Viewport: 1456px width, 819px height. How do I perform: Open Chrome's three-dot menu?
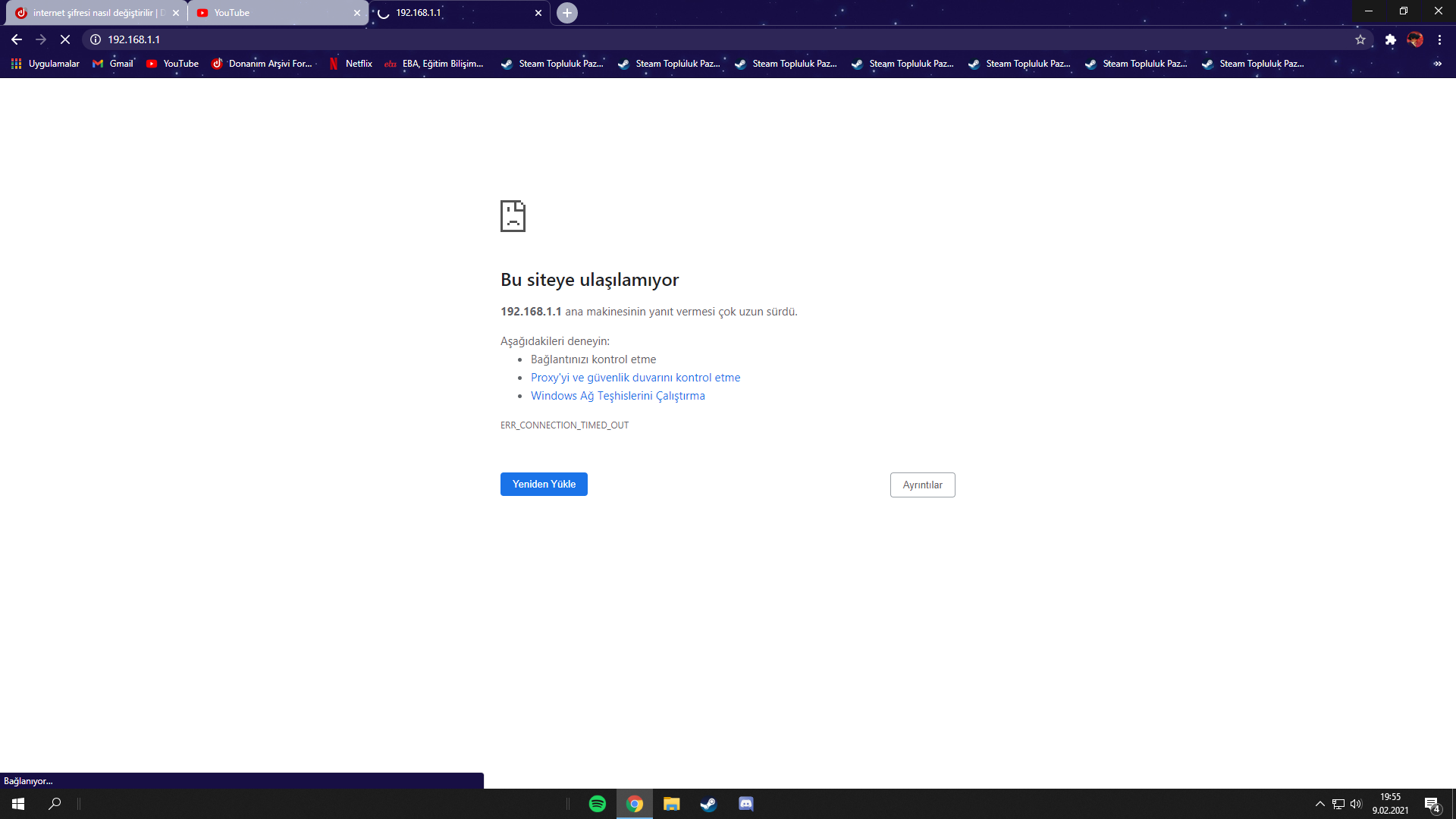(1440, 39)
